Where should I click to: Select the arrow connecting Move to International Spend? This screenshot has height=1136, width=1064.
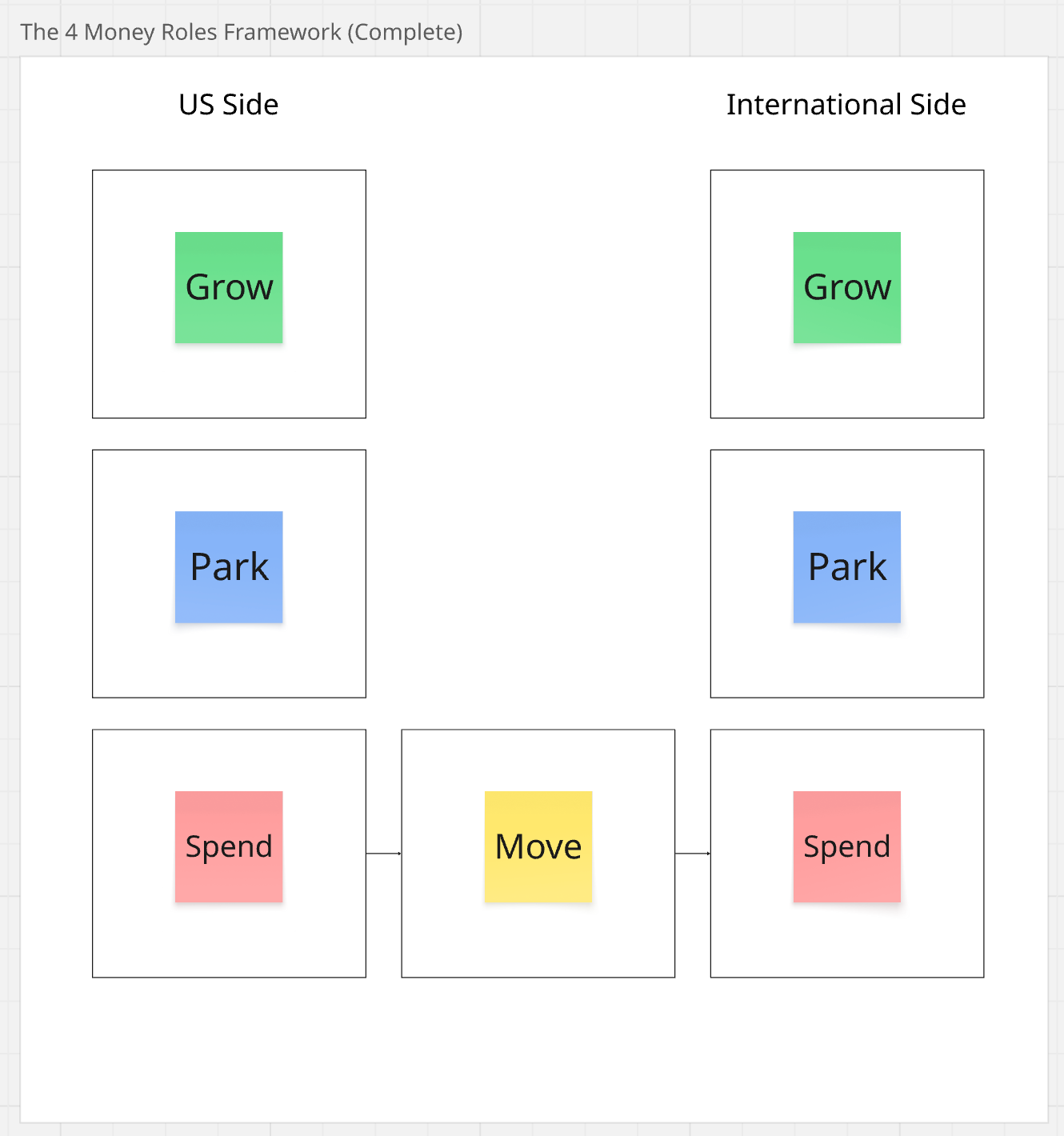pos(693,854)
